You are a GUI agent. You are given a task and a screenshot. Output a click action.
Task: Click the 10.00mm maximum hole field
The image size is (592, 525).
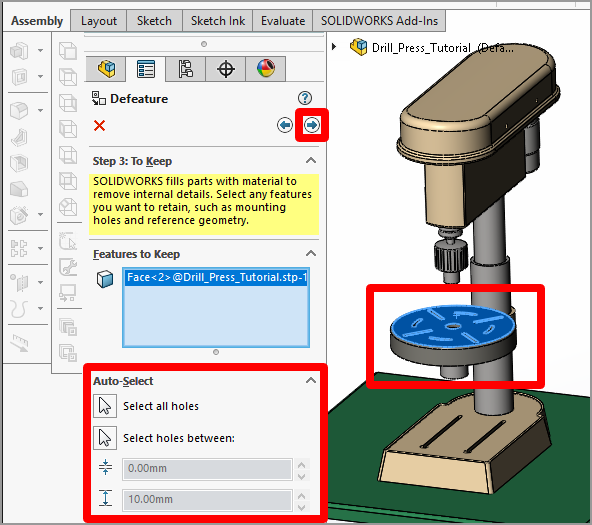pos(207,500)
